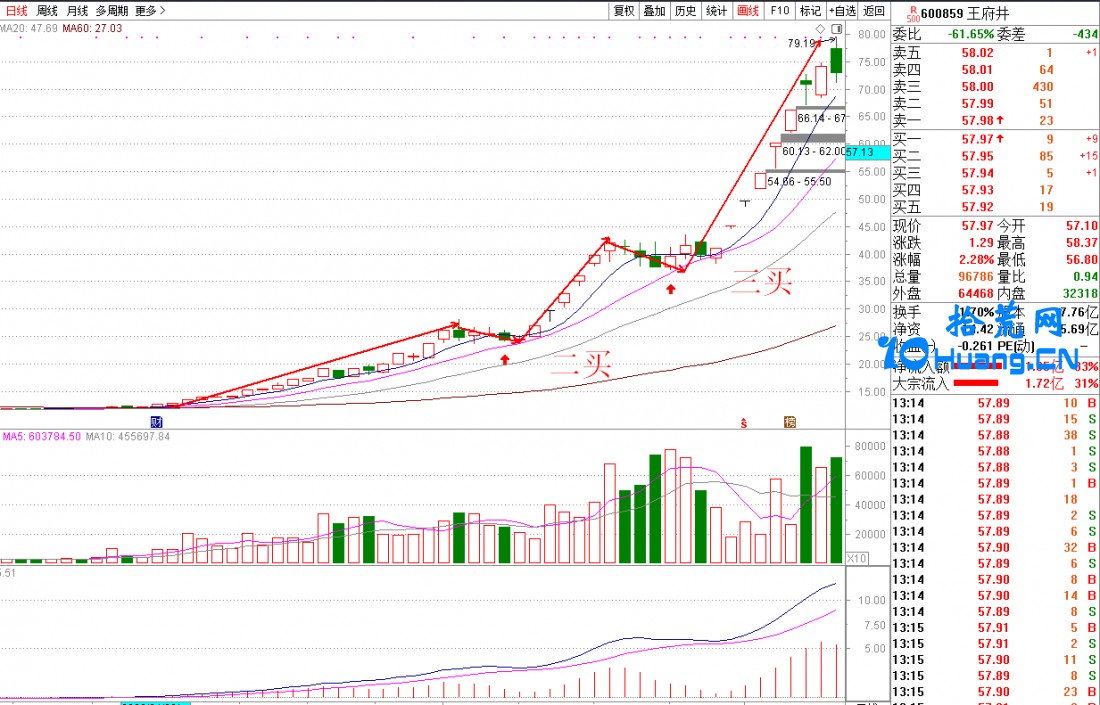This screenshot has width=1100, height=705.
Task: Click the diamond icon above the chart
Action: point(819,29)
